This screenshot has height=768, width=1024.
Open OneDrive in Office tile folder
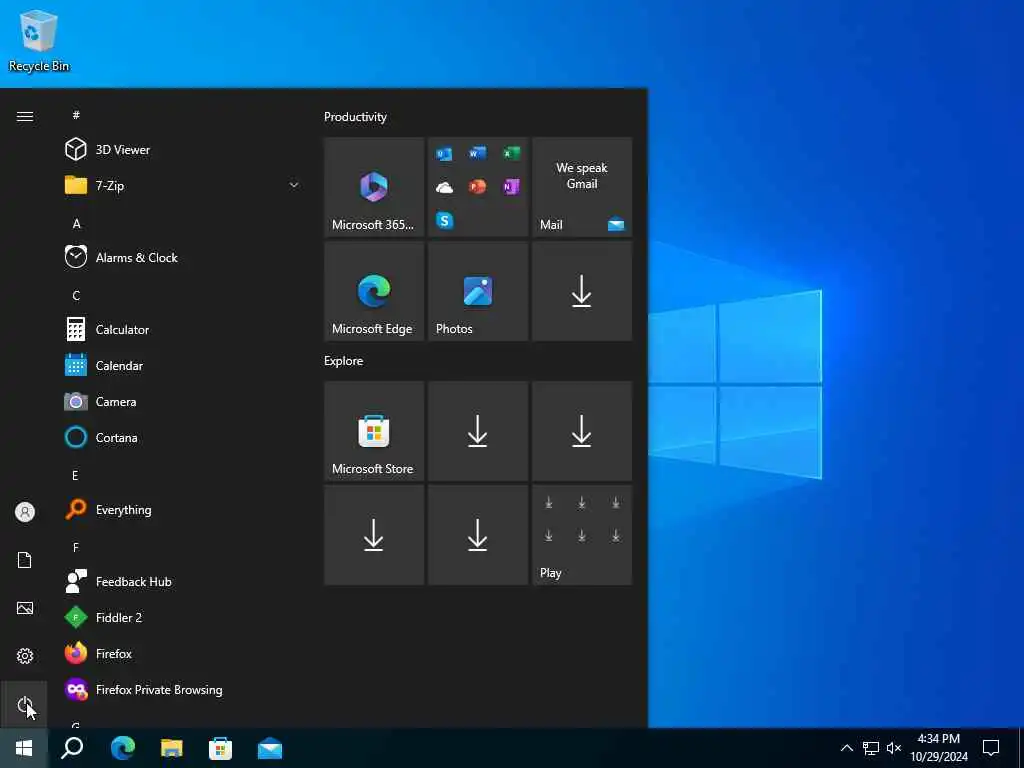tap(444, 187)
